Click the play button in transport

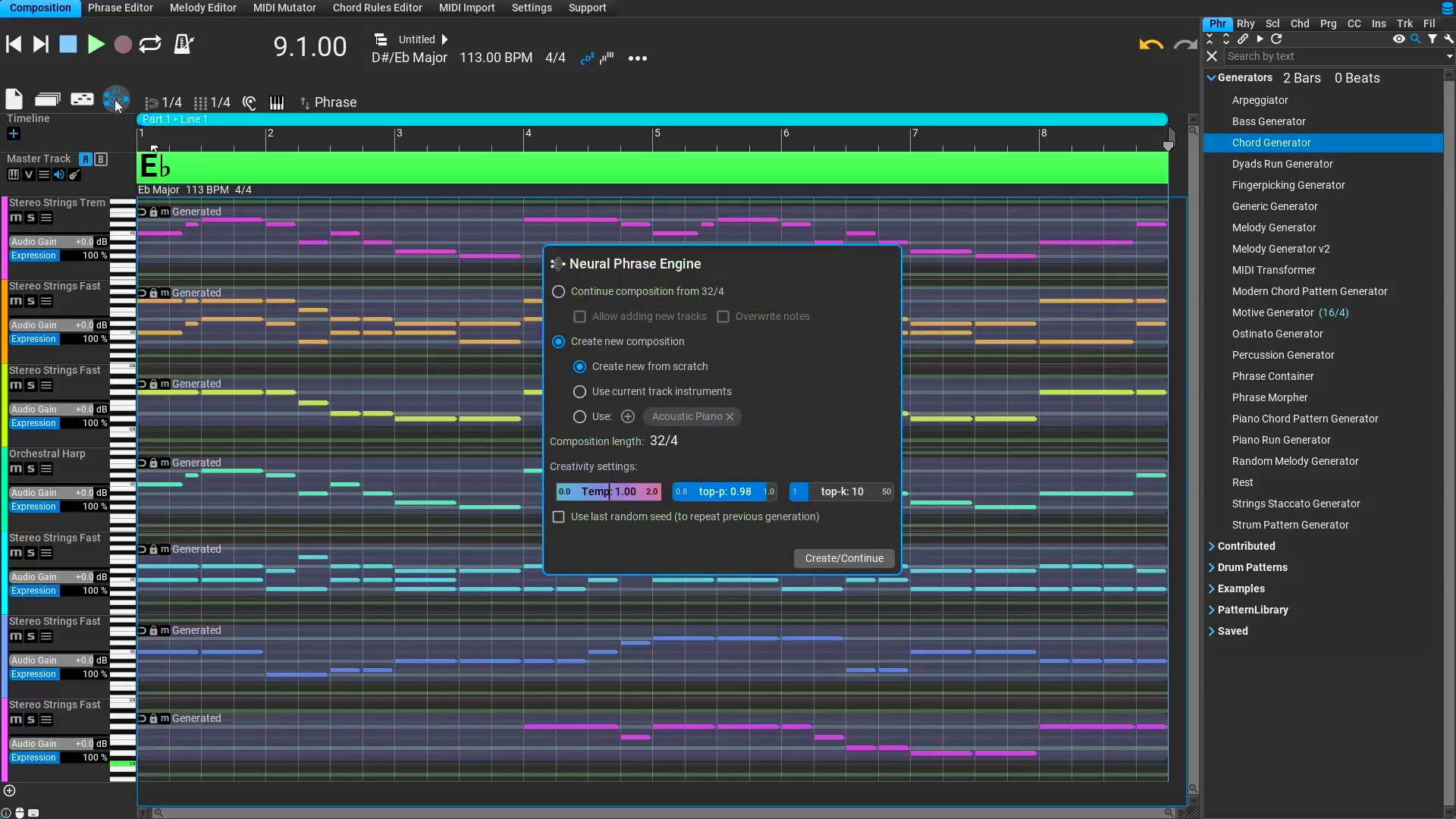tap(96, 45)
